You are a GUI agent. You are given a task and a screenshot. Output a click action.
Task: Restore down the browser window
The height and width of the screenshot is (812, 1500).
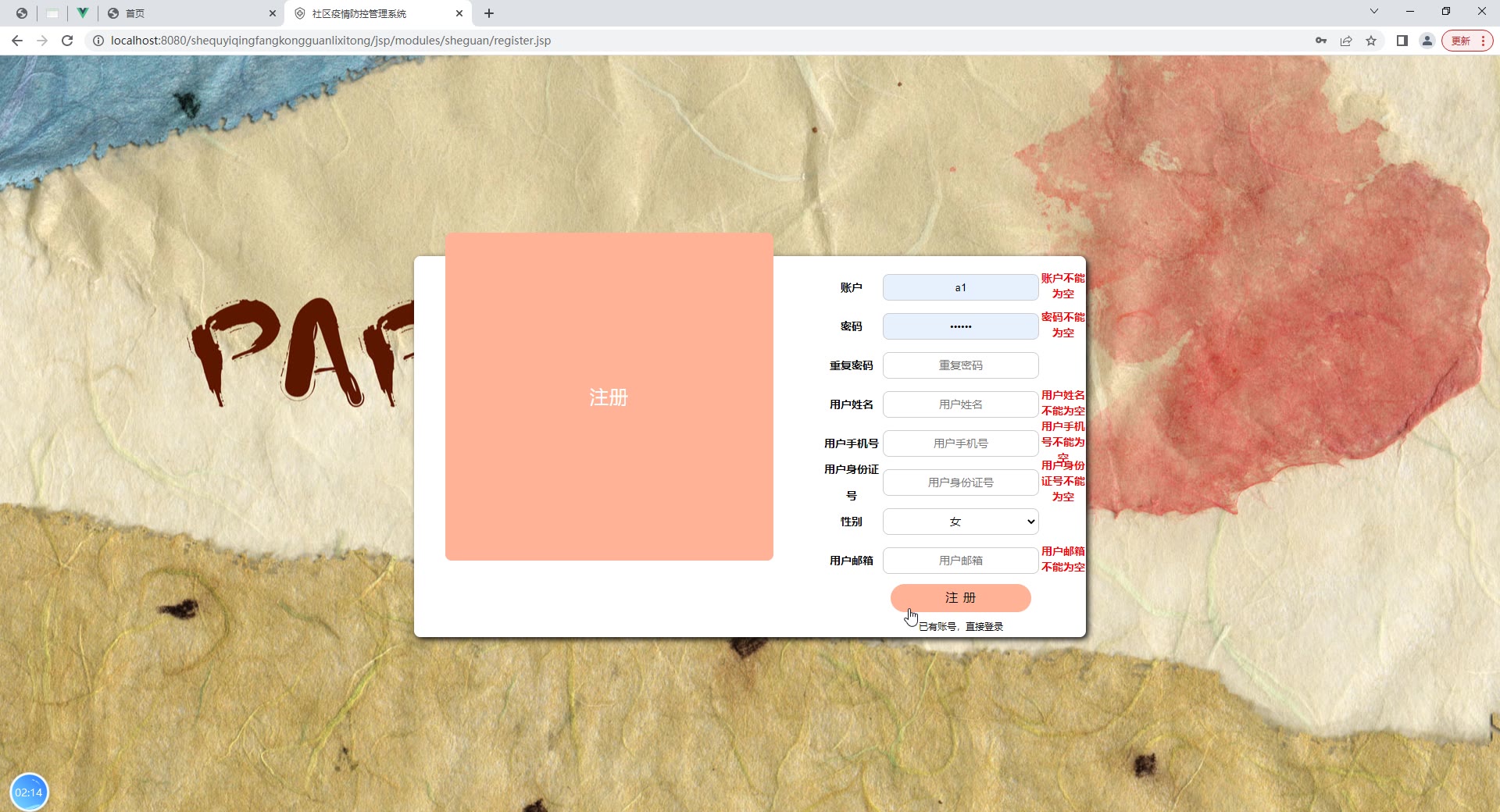1446,11
